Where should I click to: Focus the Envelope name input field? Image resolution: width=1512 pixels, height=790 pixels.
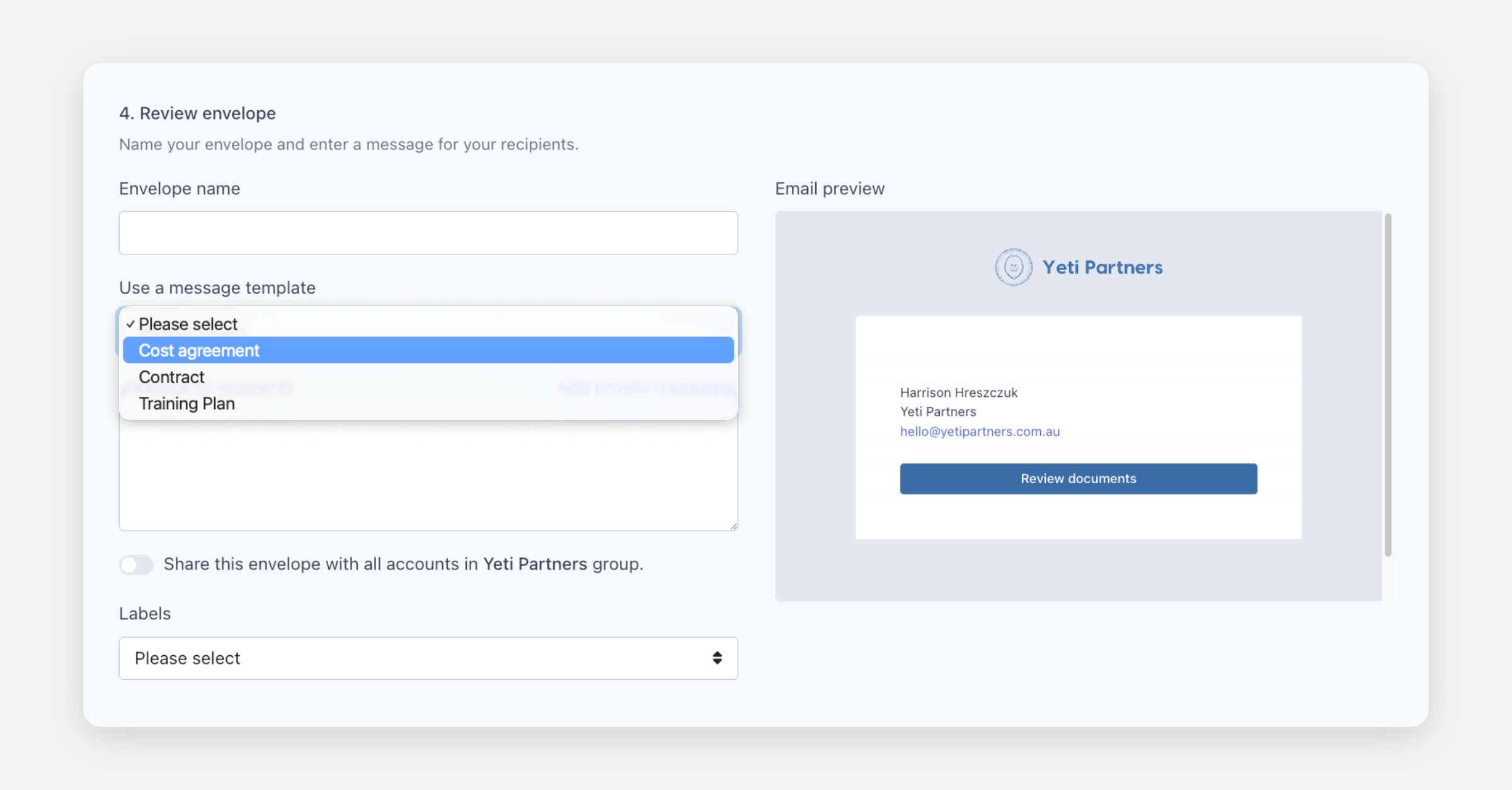pyautogui.click(x=428, y=232)
